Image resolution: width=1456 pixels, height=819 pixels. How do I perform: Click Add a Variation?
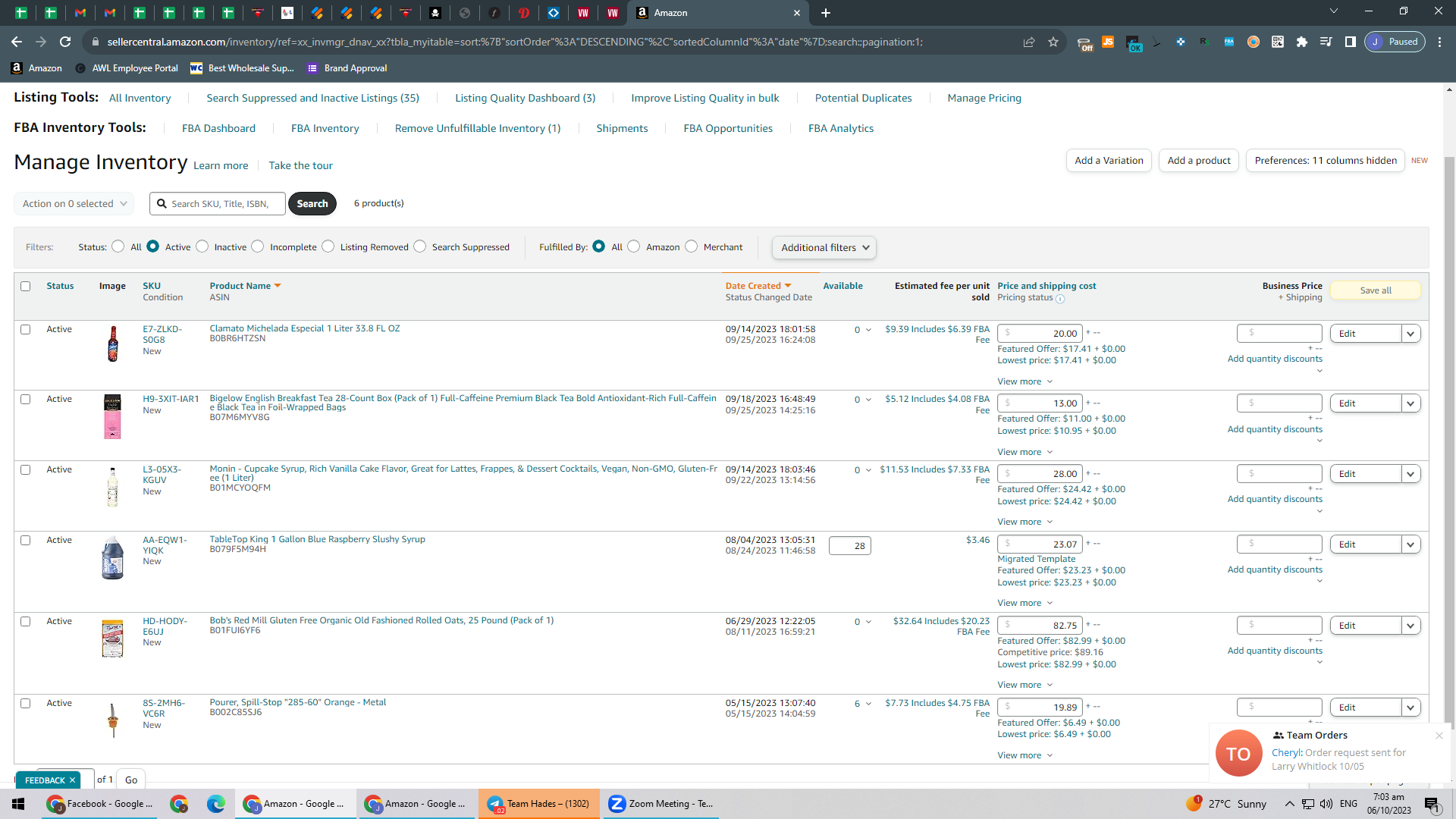pyautogui.click(x=1109, y=161)
